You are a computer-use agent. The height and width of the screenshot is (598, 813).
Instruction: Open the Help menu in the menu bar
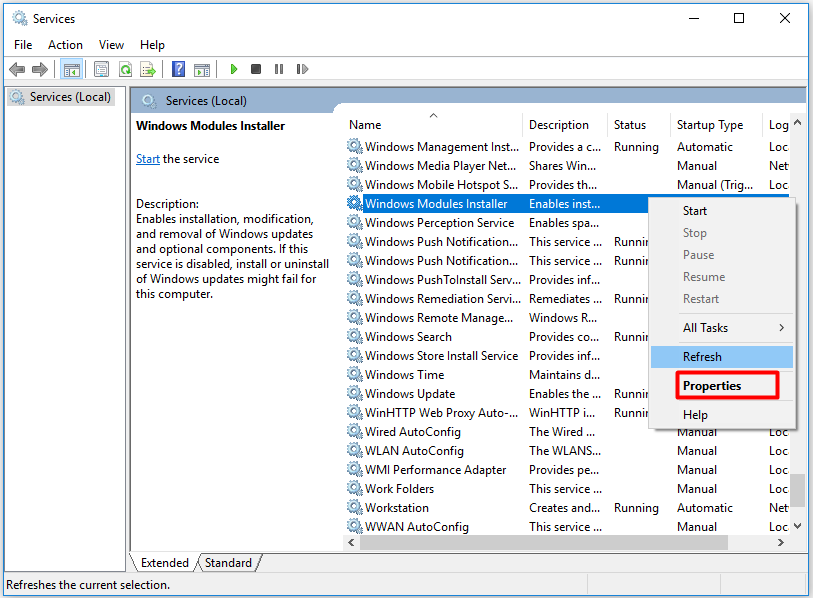152,45
